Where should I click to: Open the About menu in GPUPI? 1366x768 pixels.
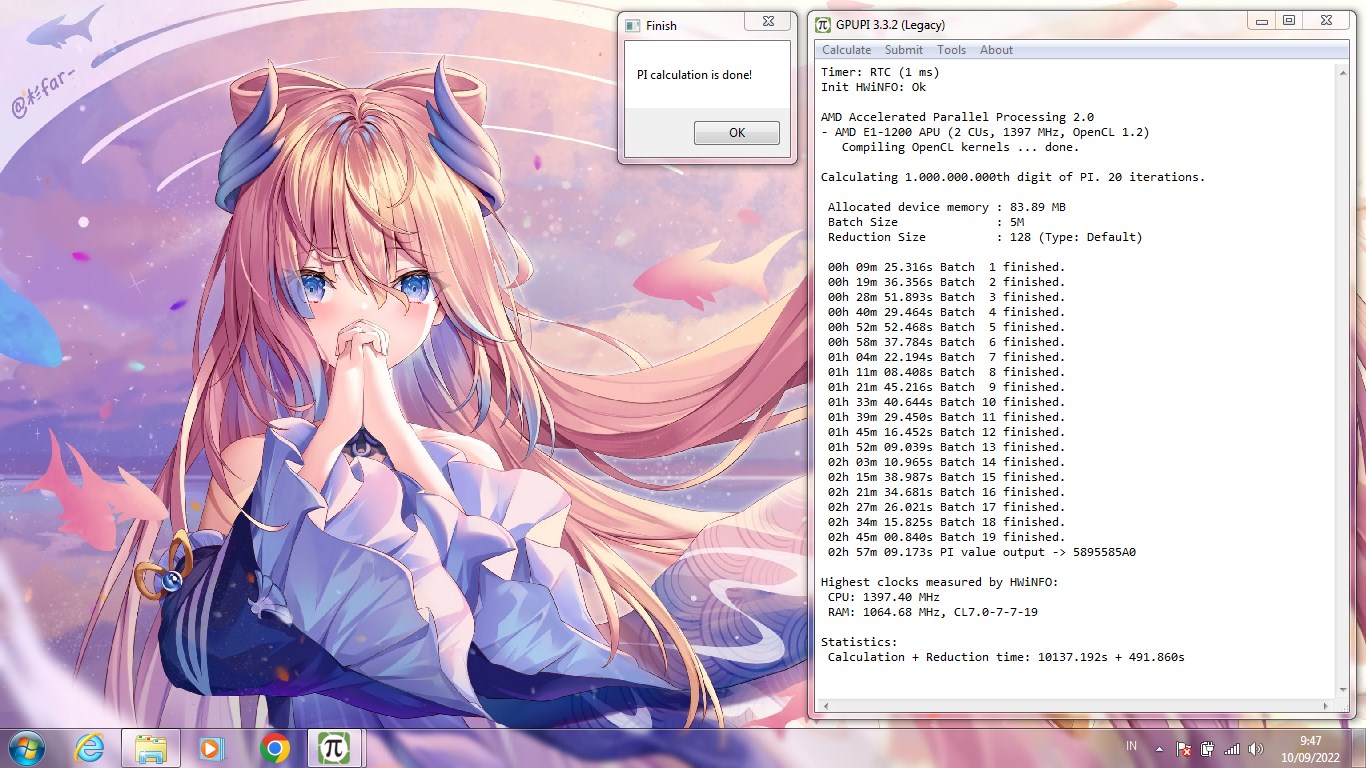click(x=996, y=50)
